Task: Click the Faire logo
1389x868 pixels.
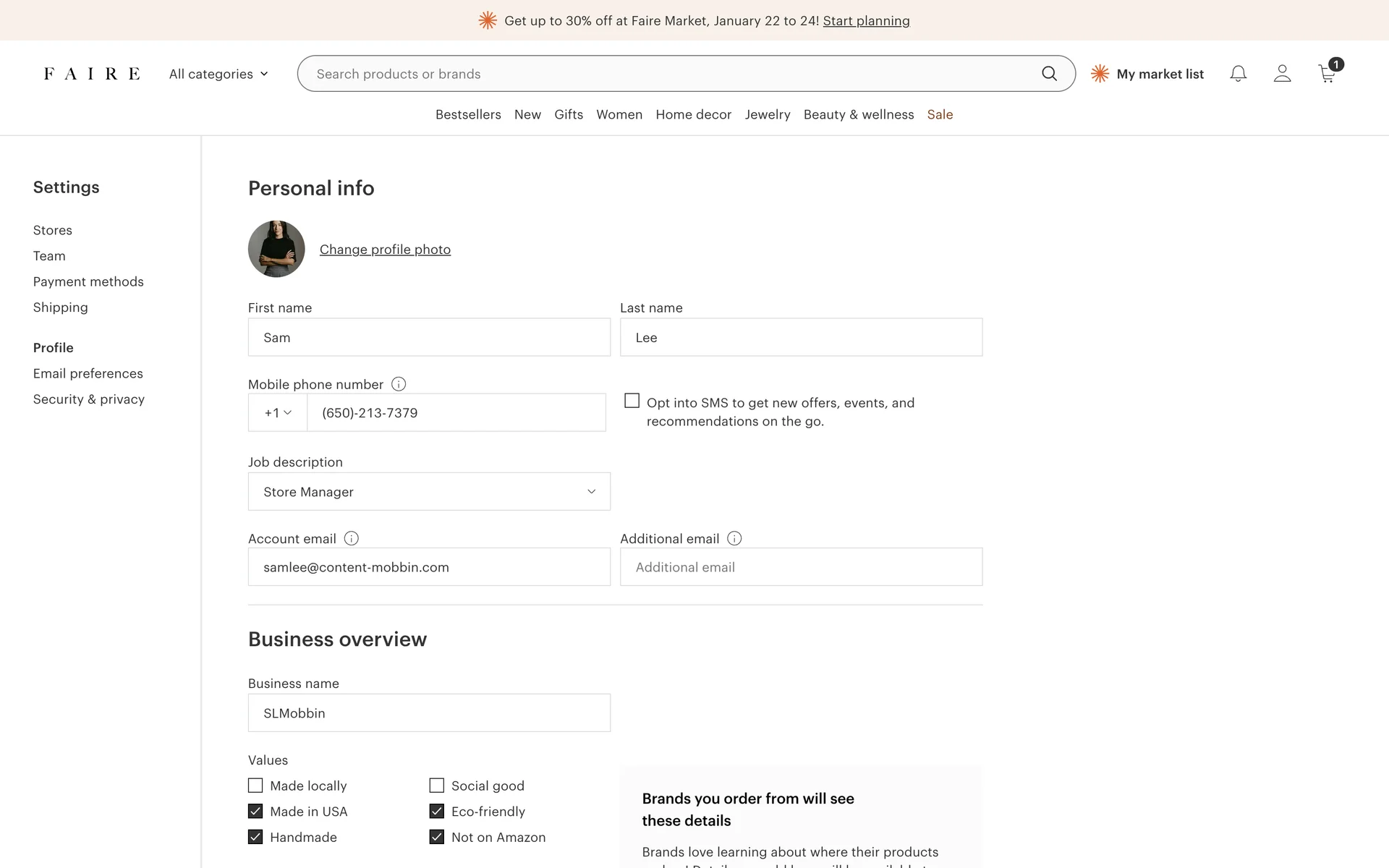Action: [92, 74]
